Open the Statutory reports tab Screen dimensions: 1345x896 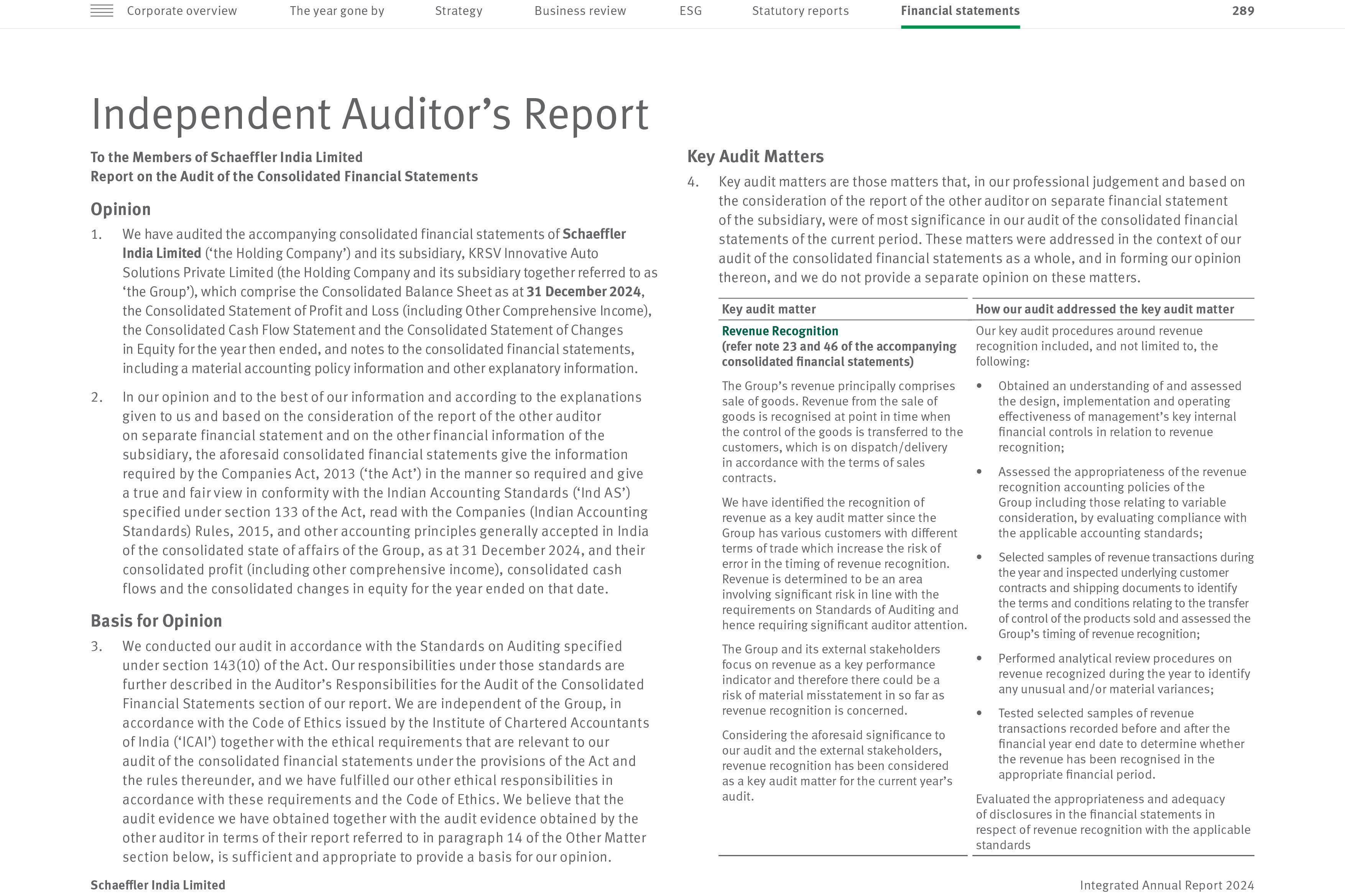pos(800,11)
